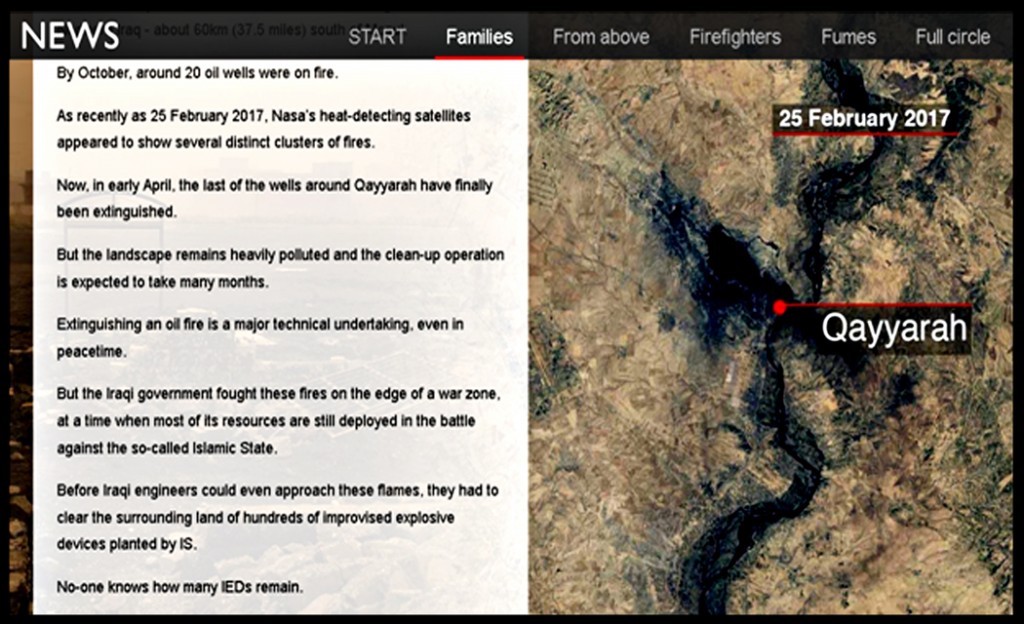The width and height of the screenshot is (1024, 624).
Task: Click the NEWS logo
Action: (x=70, y=35)
